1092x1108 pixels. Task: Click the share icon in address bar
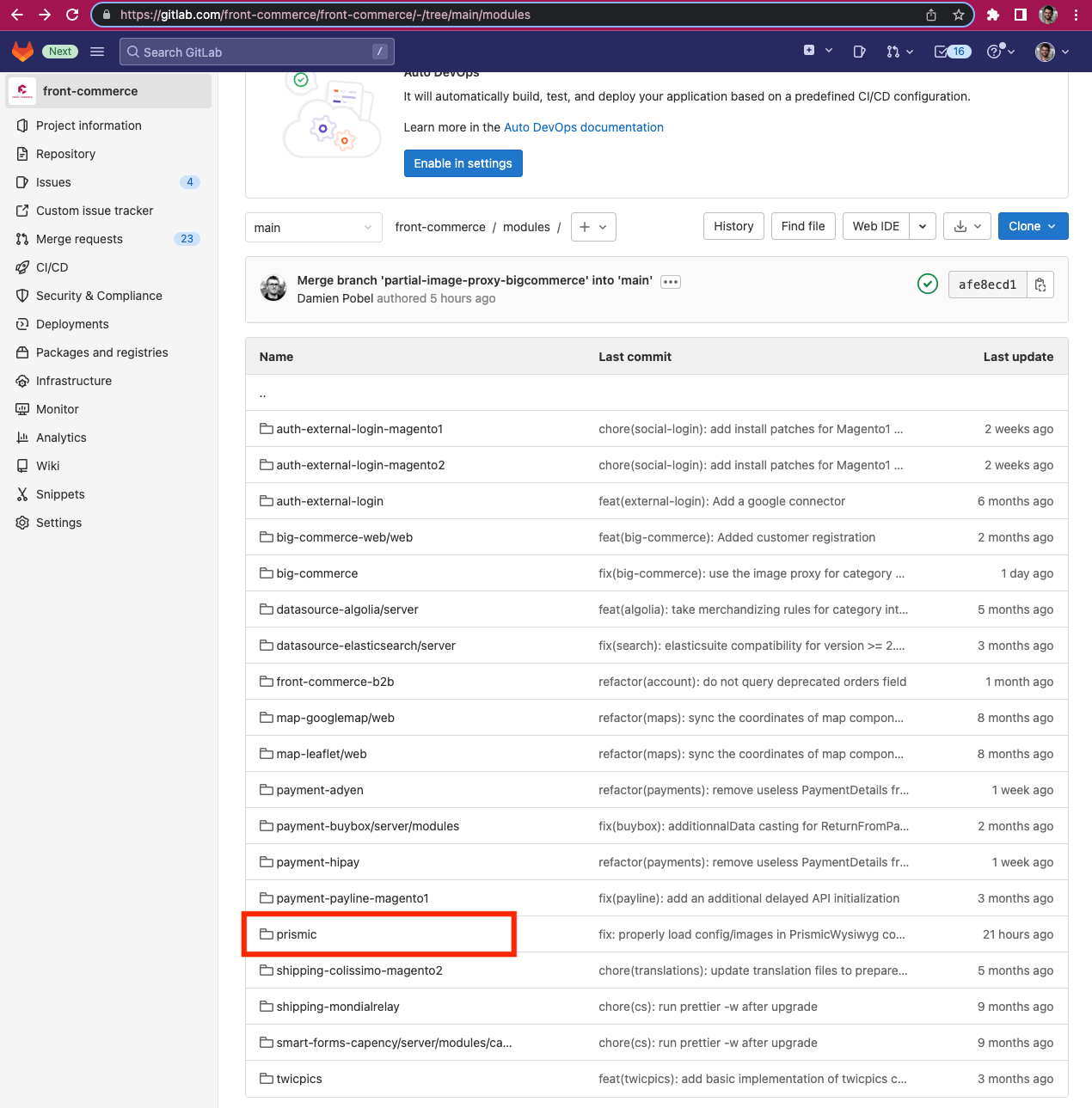pyautogui.click(x=931, y=15)
